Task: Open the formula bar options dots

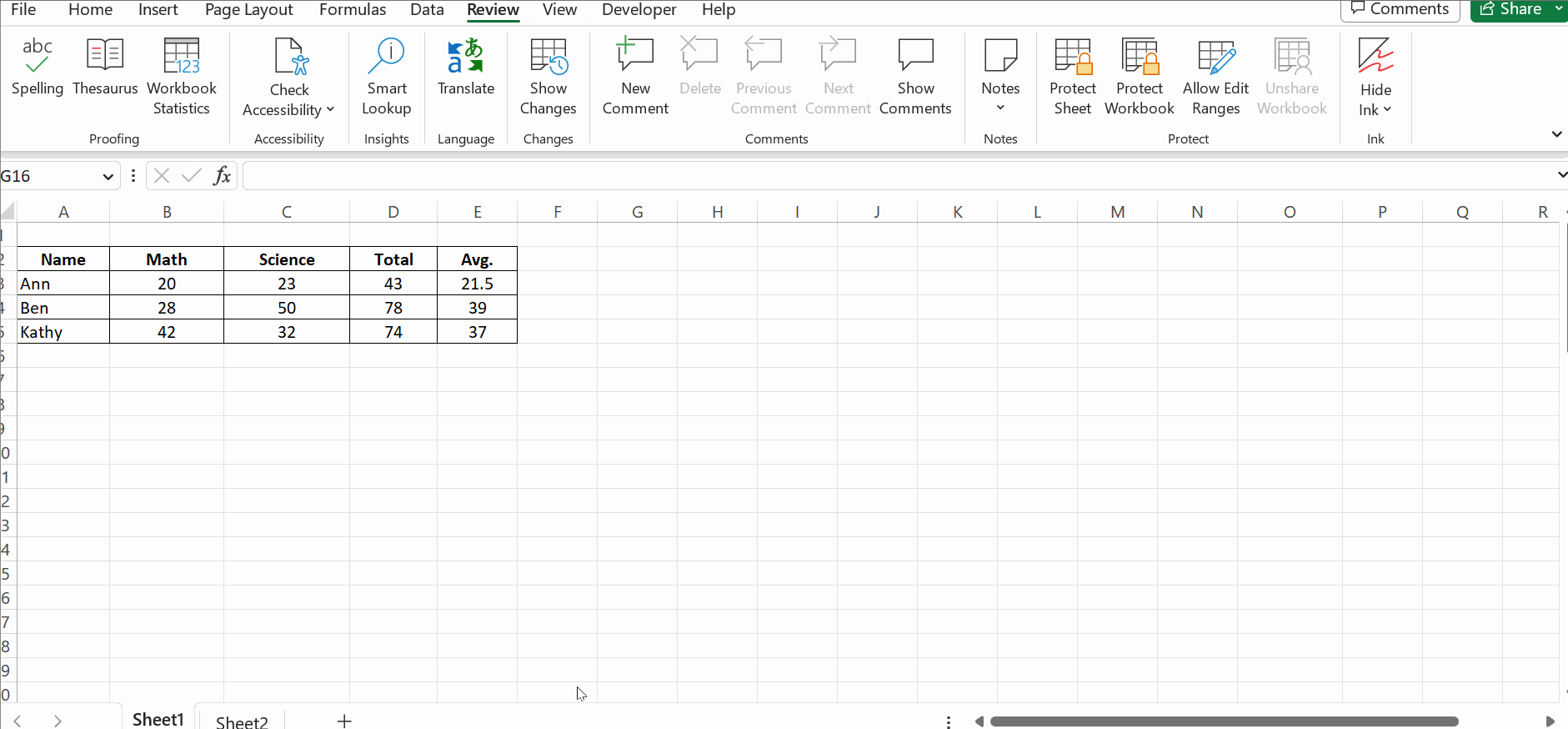Action: [x=133, y=176]
